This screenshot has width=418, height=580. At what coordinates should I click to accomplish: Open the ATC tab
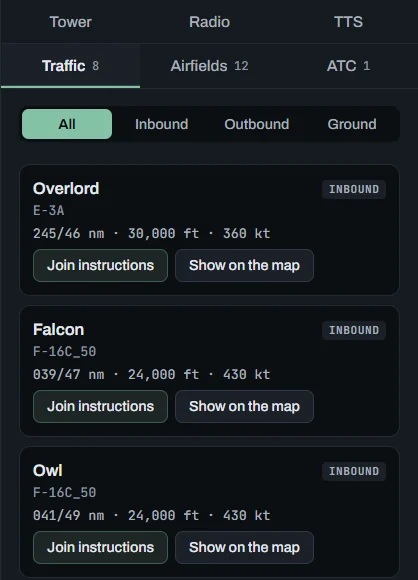(x=348, y=66)
